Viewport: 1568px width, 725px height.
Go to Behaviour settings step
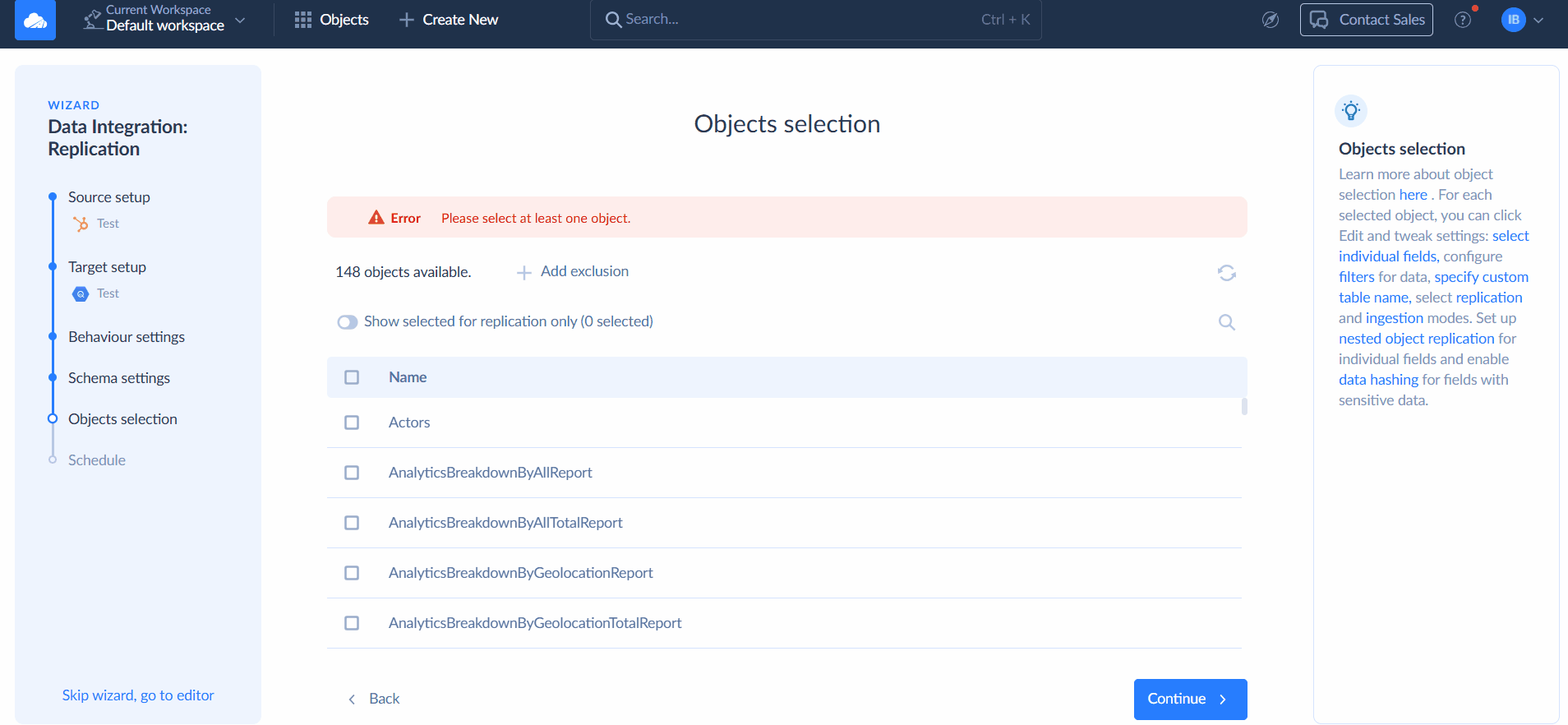tap(127, 337)
